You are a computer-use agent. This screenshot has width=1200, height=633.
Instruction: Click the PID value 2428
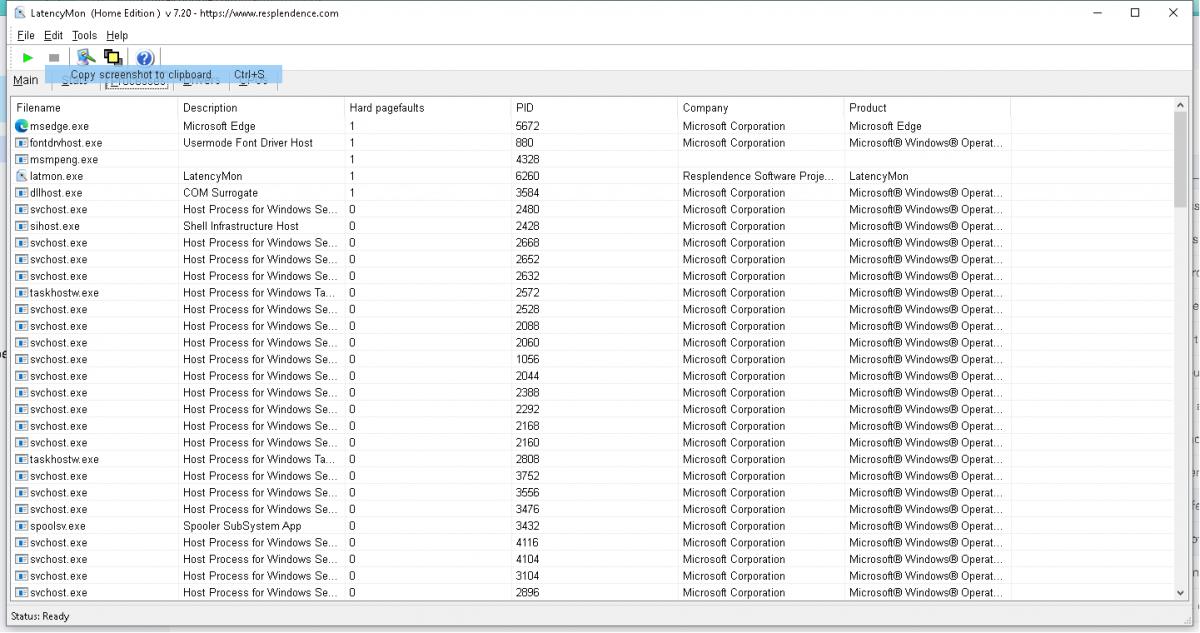click(x=527, y=226)
